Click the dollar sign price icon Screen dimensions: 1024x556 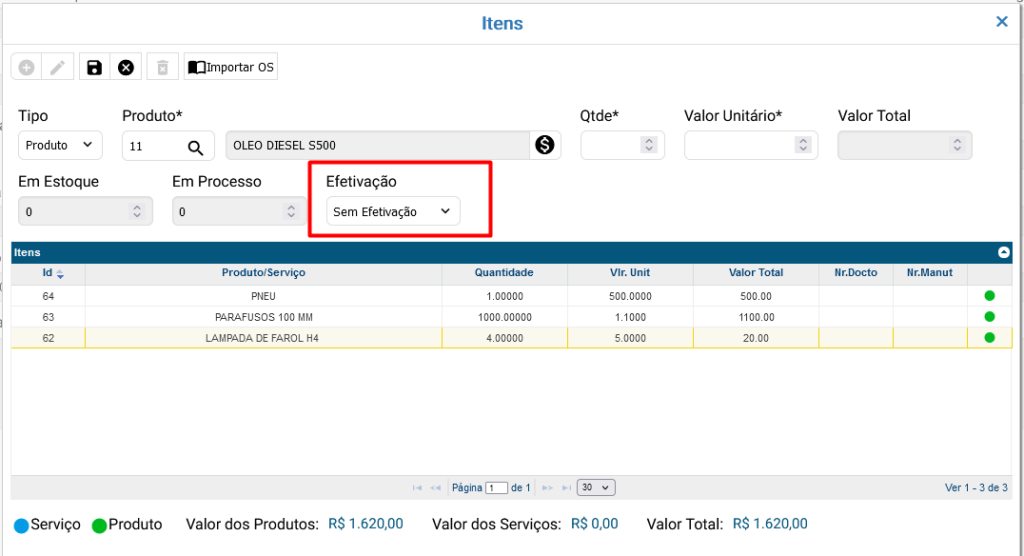pyautogui.click(x=545, y=146)
